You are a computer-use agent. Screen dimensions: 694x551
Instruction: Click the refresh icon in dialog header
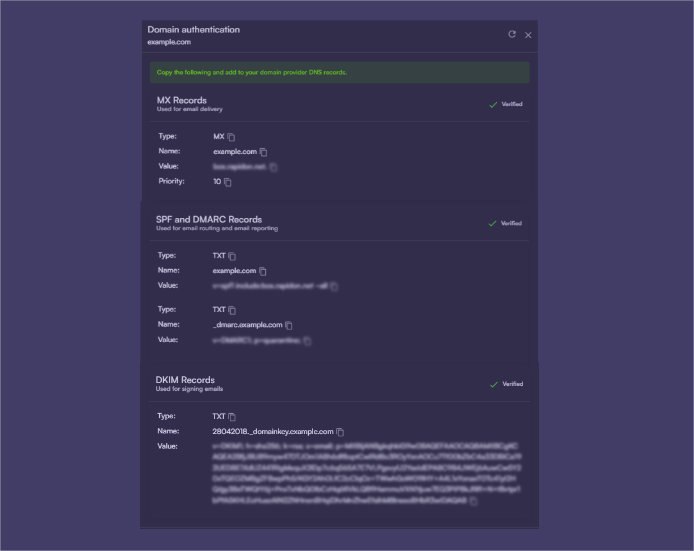point(512,34)
